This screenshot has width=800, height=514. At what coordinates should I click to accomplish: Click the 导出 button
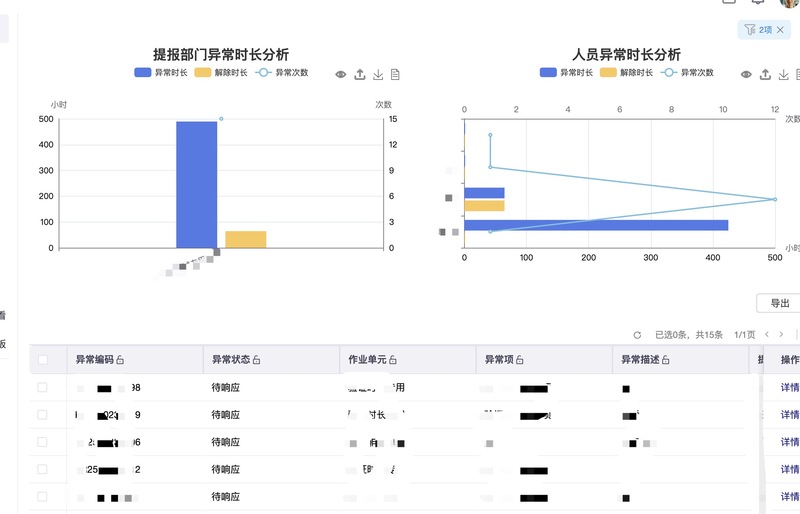tap(779, 303)
